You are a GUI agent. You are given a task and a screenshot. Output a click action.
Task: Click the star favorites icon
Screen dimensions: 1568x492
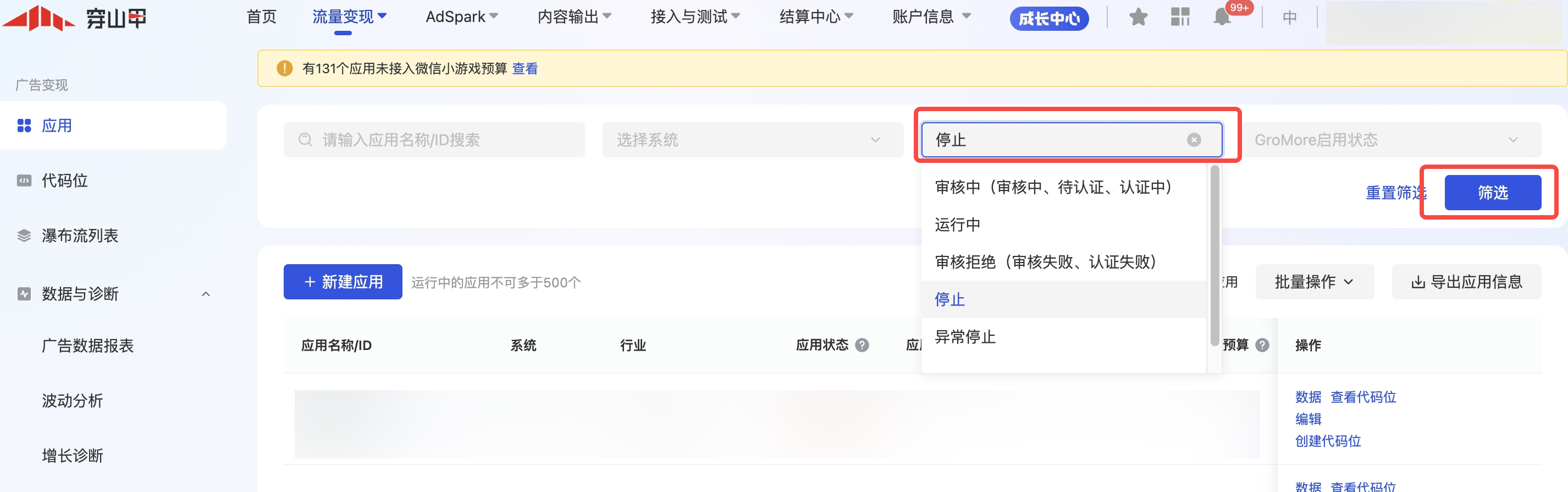(x=1137, y=17)
